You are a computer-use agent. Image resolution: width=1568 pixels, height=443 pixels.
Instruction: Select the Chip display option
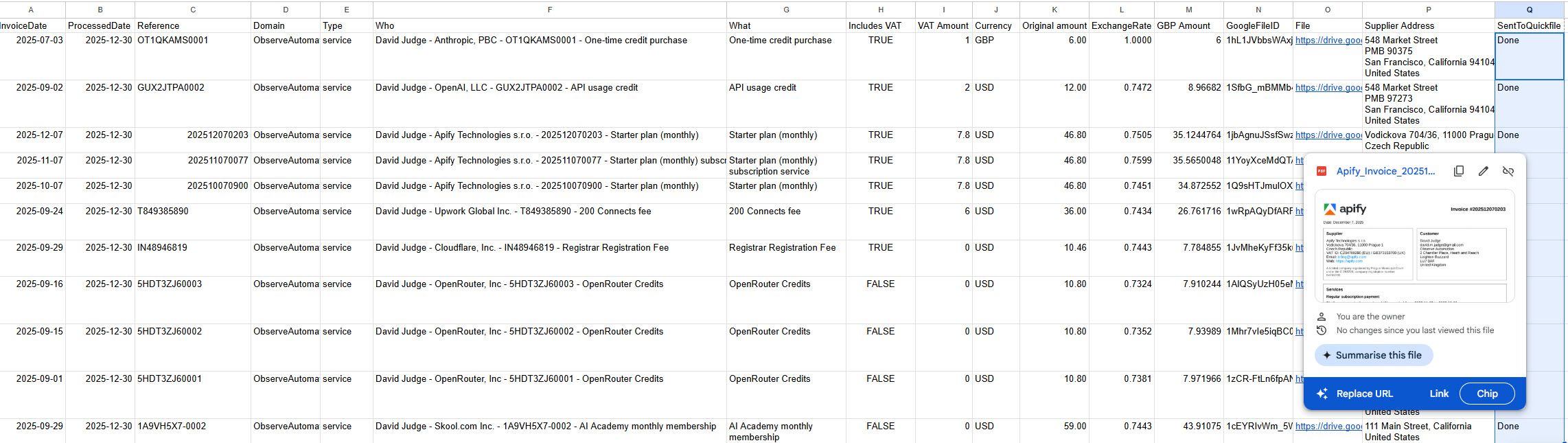coord(1487,394)
